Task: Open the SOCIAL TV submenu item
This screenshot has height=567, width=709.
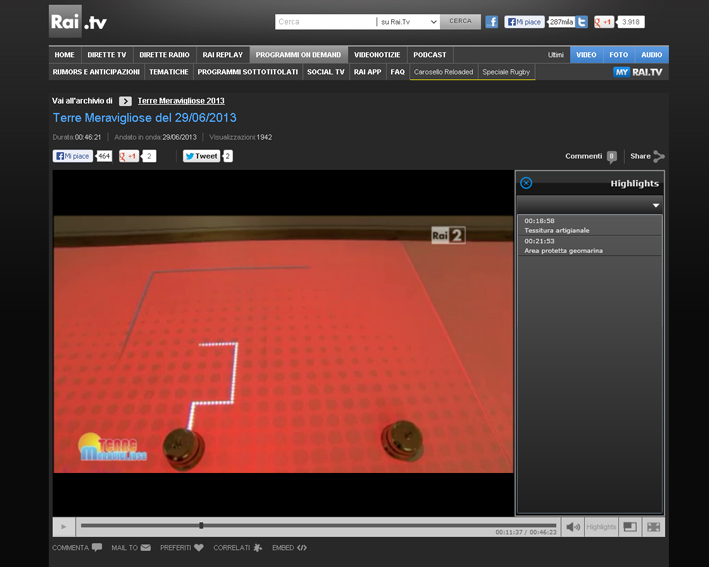Action: (326, 72)
